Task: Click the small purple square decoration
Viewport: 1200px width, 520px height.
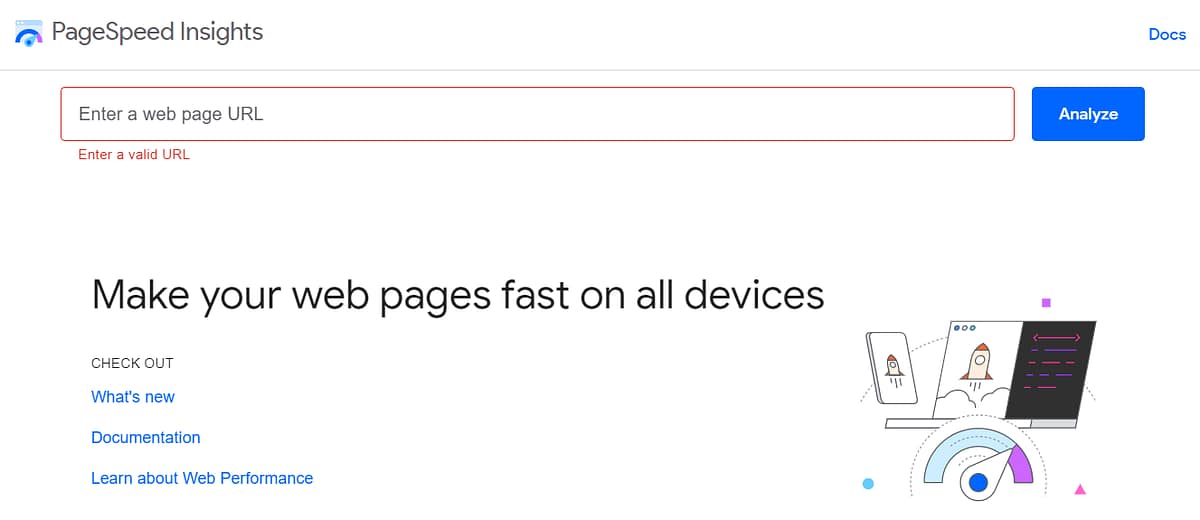Action: 1046,302
